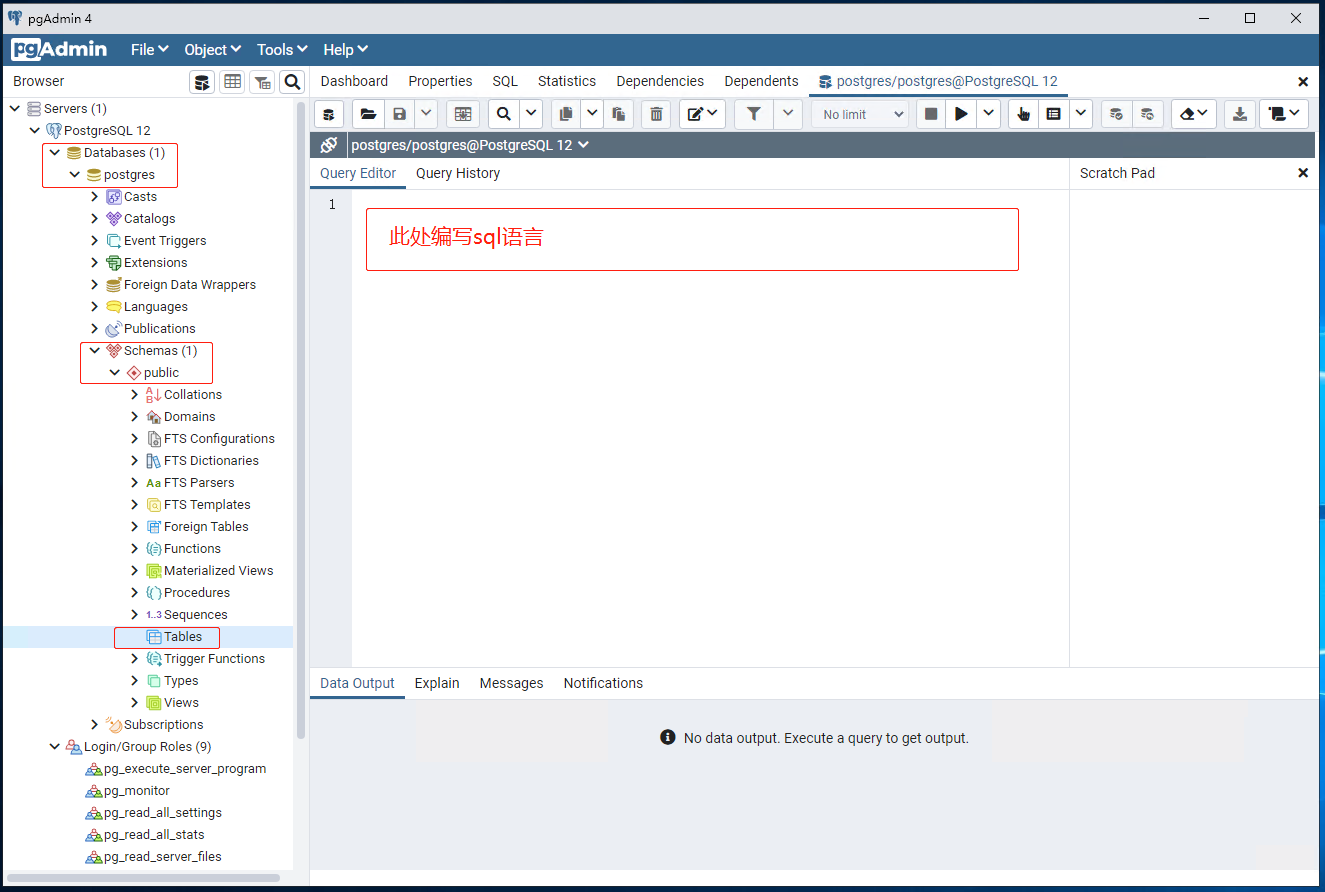Collapse the Databases (1) tree node
This screenshot has height=892, width=1325.
56,152
